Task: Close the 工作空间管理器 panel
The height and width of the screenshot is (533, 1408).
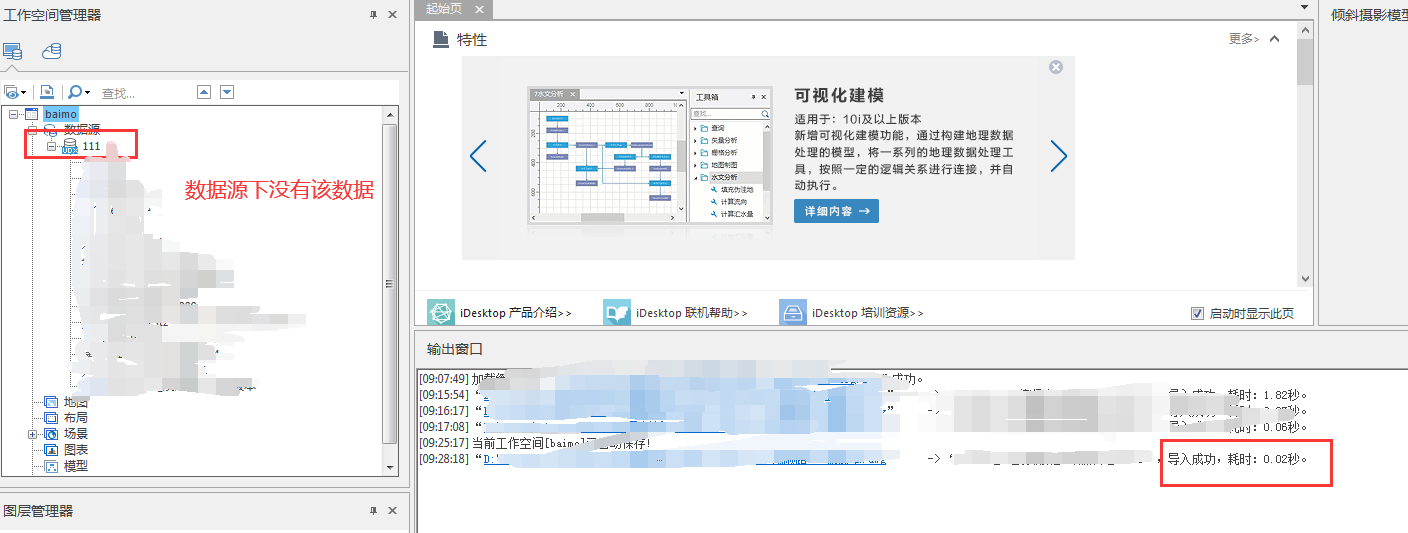Action: coord(393,15)
